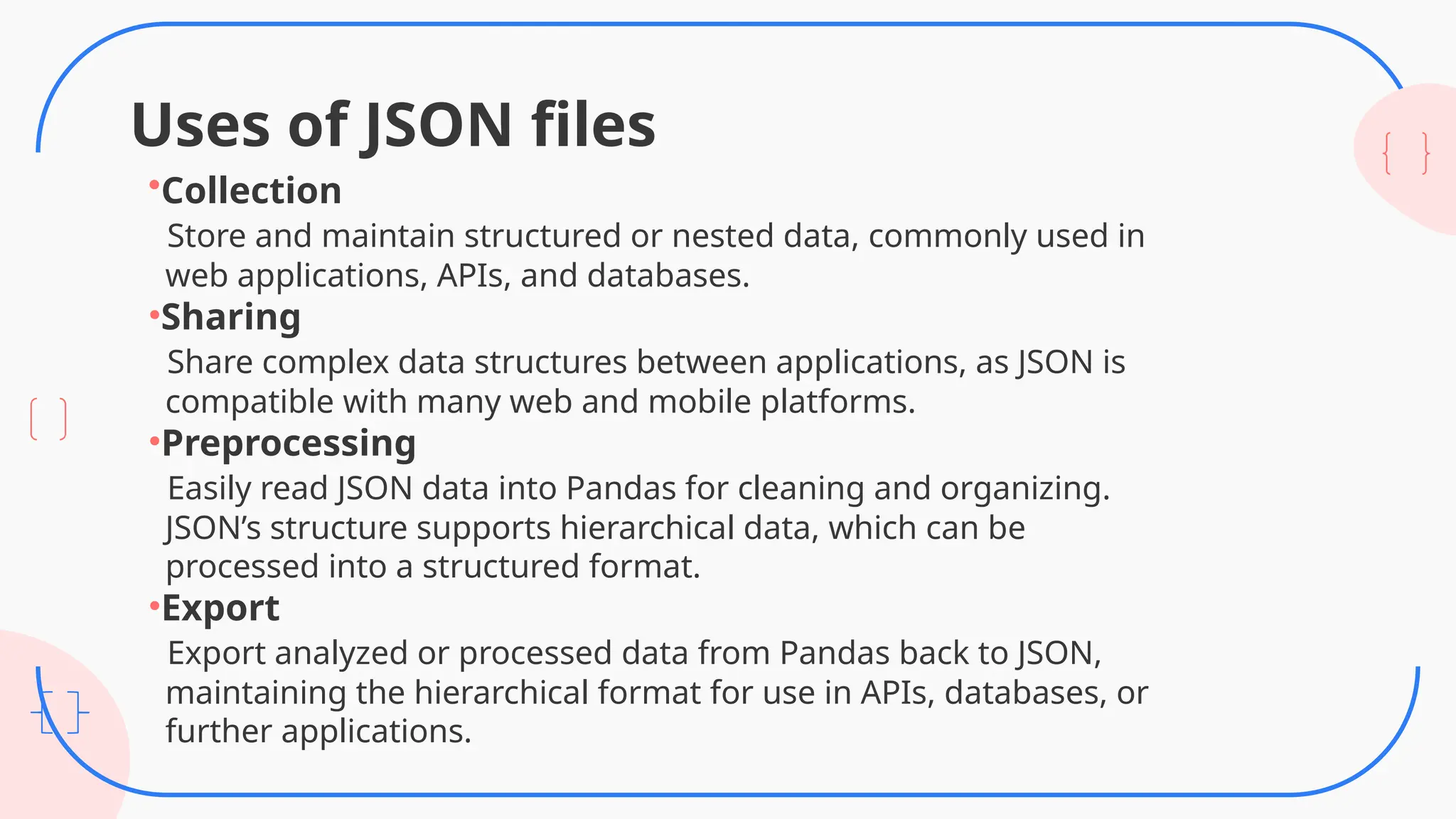Click the 'web applications, APIs, and databases' line
Viewport: 1456px width, 819px height.
[457, 276]
